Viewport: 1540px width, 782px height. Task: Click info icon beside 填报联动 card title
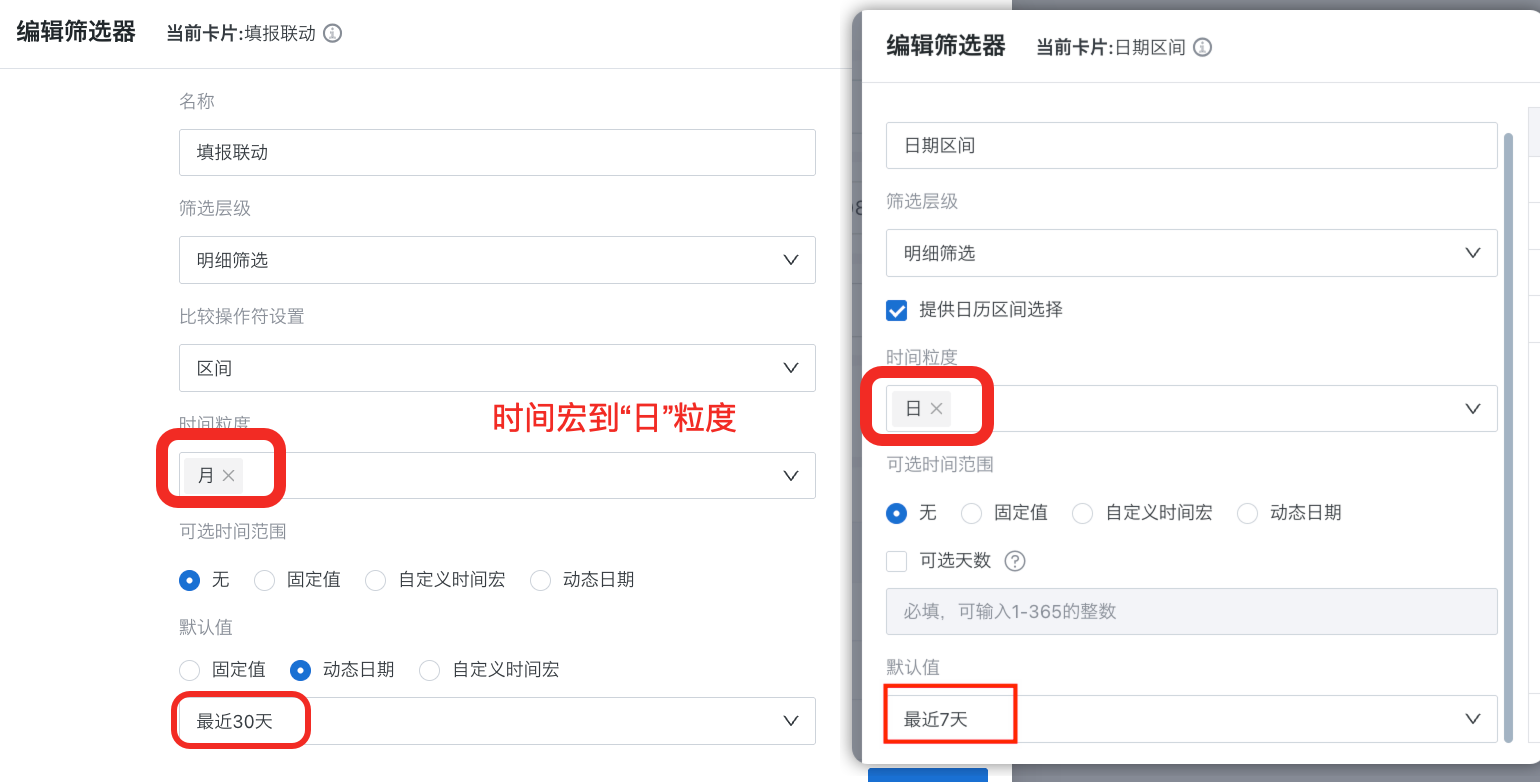coord(333,33)
